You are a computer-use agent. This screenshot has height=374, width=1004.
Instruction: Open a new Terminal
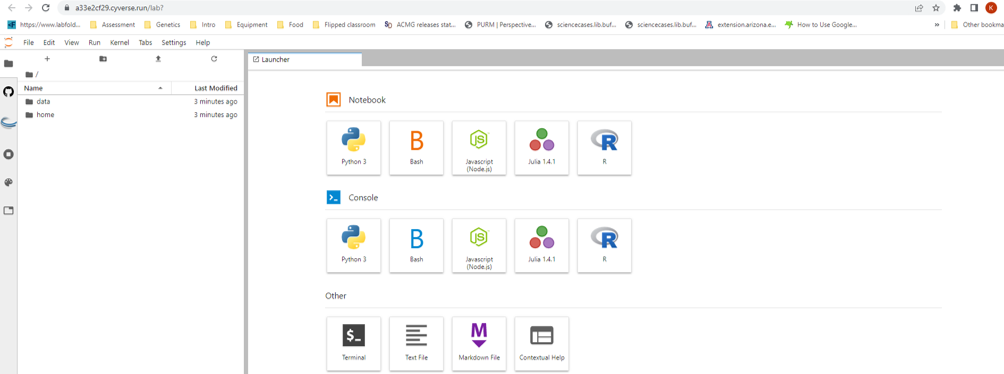pyautogui.click(x=353, y=343)
